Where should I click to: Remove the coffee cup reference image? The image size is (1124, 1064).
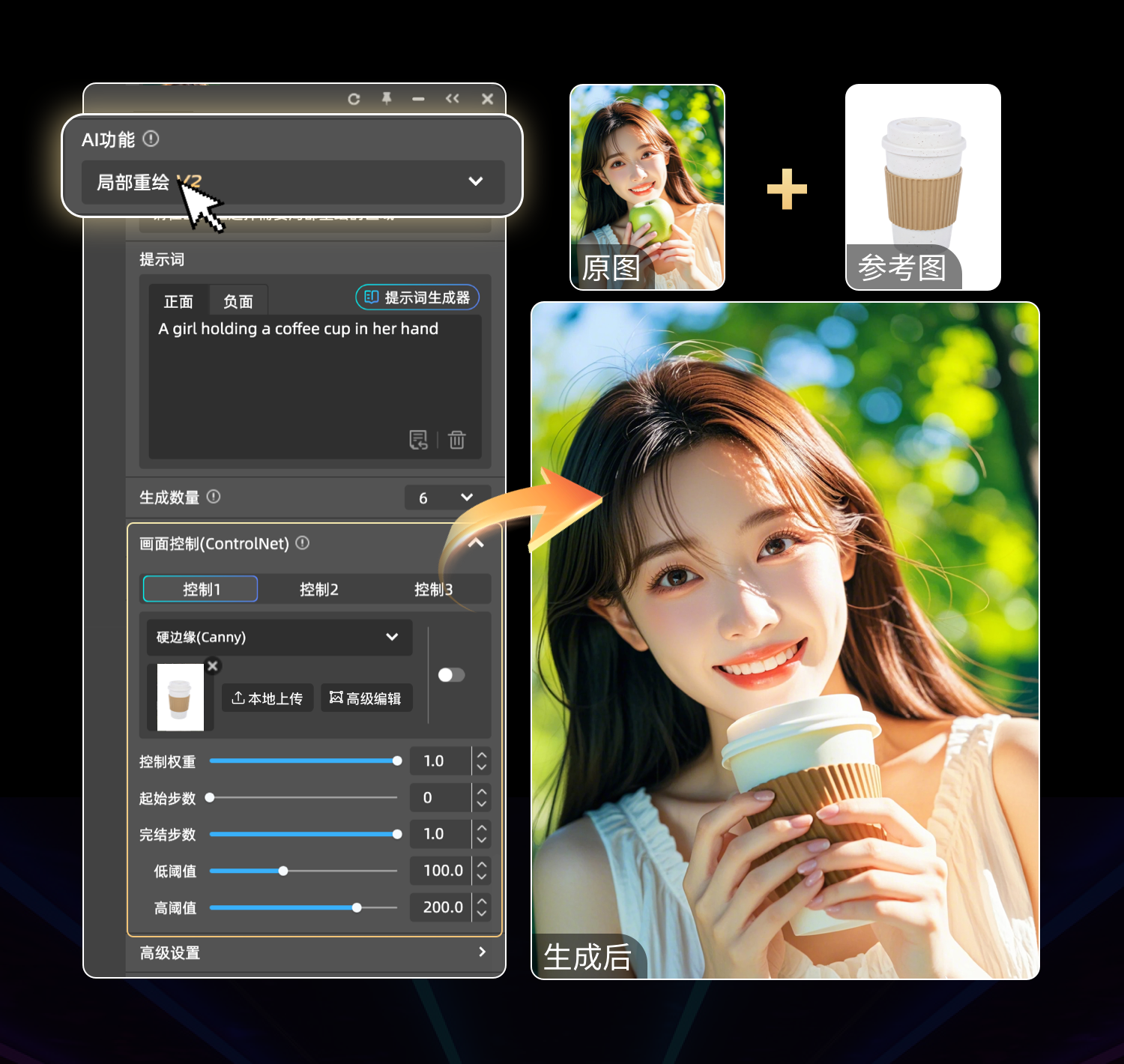pyautogui.click(x=213, y=665)
